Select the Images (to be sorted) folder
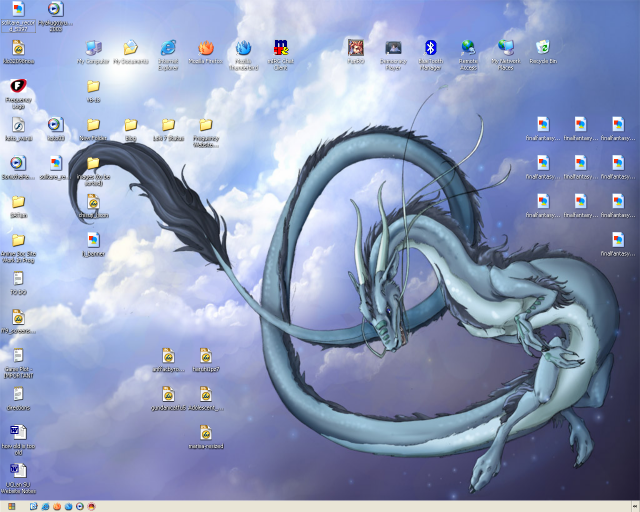Screen dimensions: 640x512 click(x=93, y=171)
